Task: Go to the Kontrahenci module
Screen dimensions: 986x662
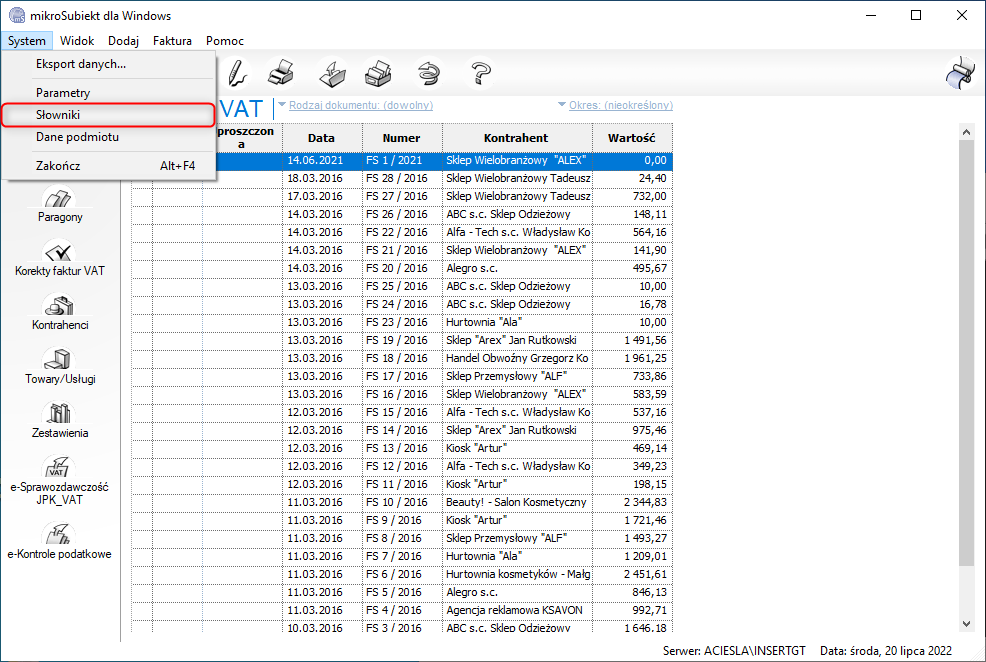Action: (61, 309)
